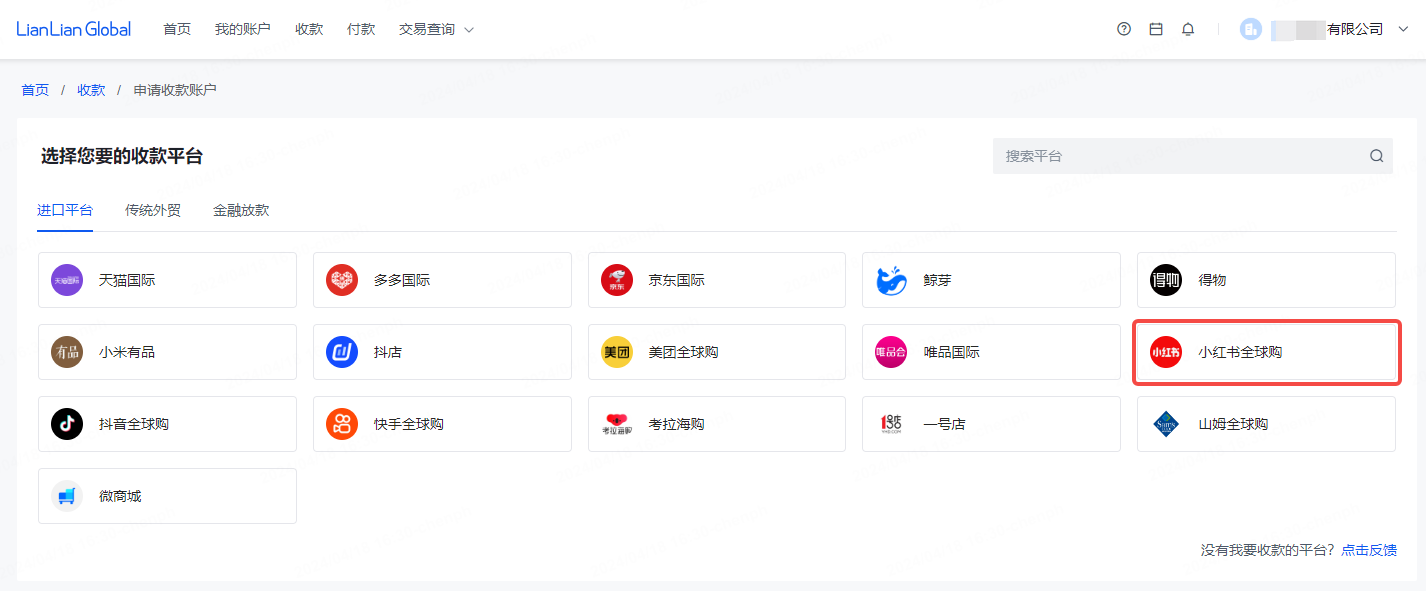Click the 搜索平台 search field

tap(1180, 156)
